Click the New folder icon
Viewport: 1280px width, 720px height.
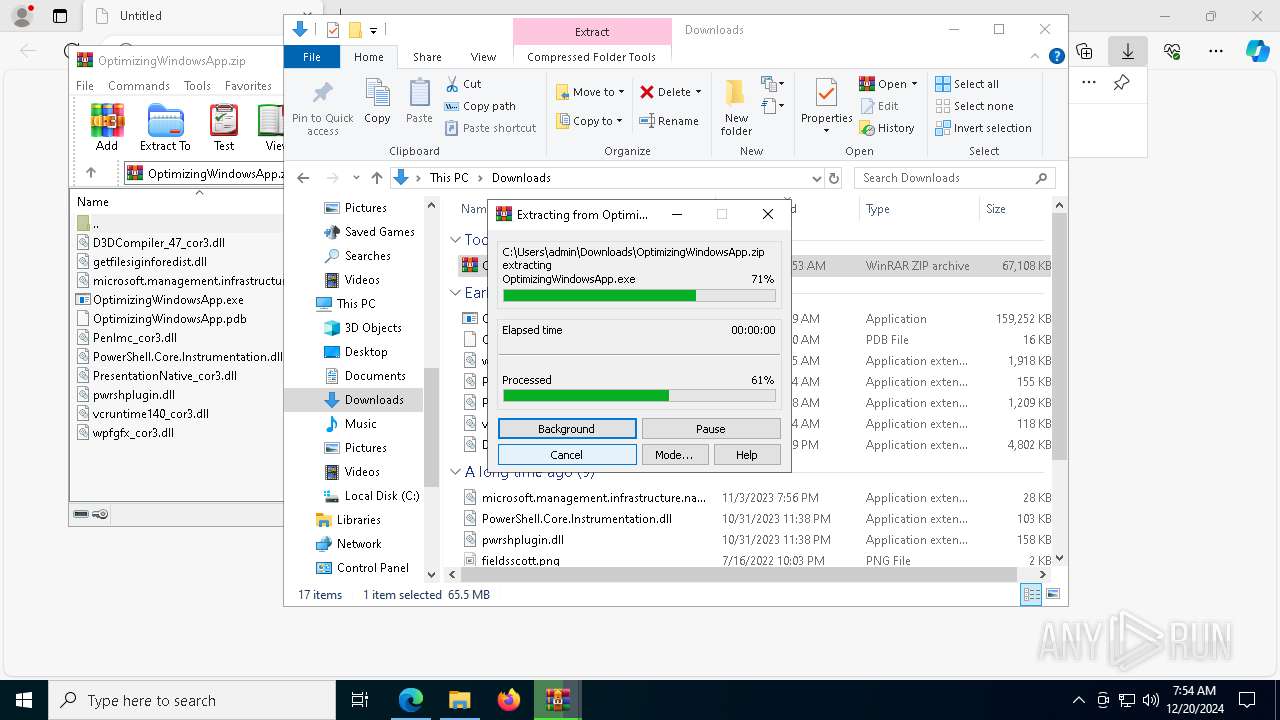click(x=736, y=107)
